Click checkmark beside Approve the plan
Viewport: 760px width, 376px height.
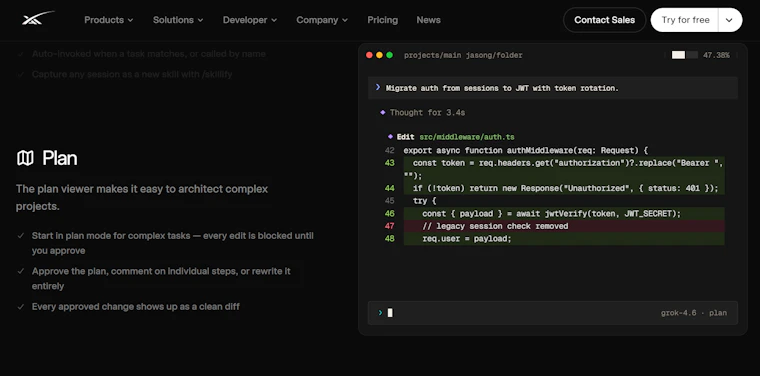20,271
